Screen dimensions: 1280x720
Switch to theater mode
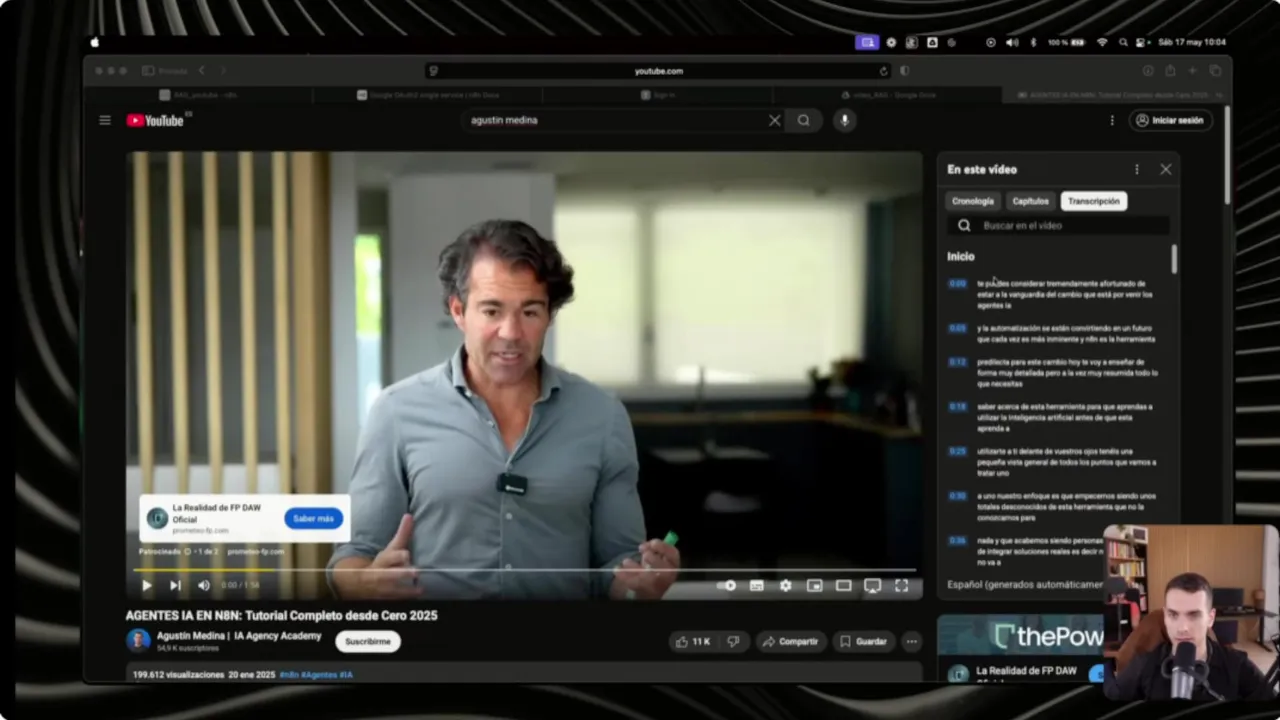[x=843, y=585]
